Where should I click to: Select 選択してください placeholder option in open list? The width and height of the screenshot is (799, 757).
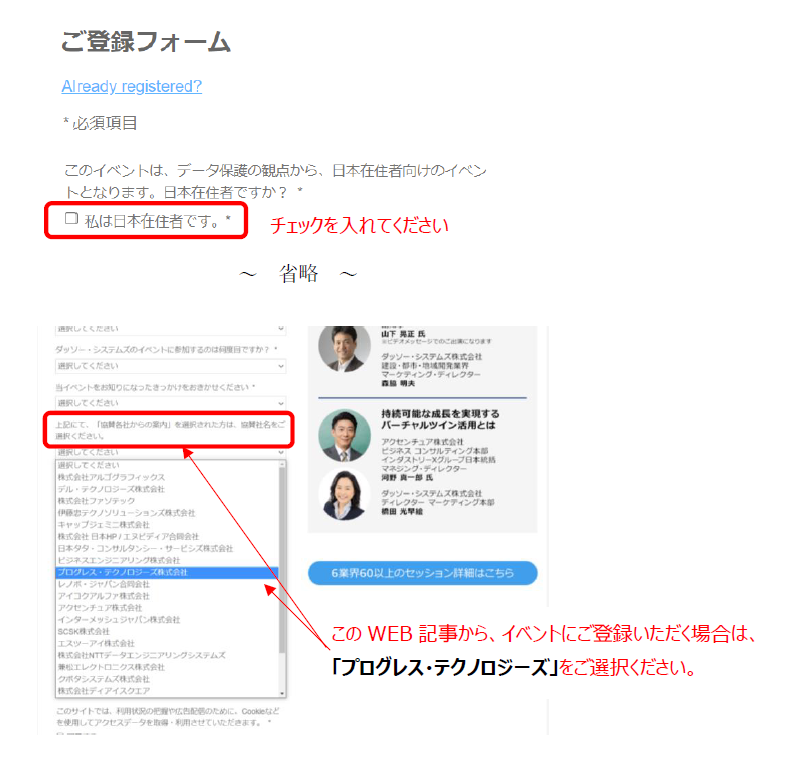(x=167, y=465)
